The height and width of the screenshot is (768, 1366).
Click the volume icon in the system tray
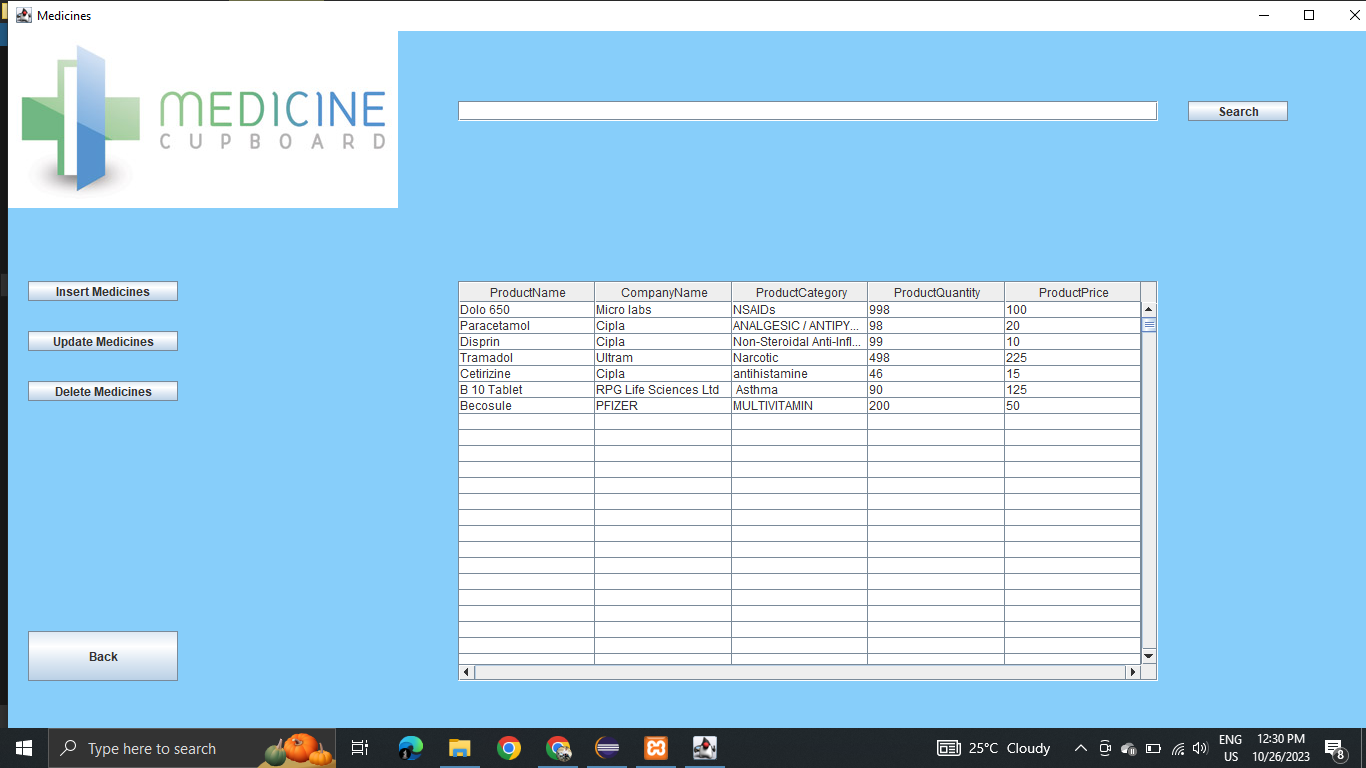point(1199,748)
